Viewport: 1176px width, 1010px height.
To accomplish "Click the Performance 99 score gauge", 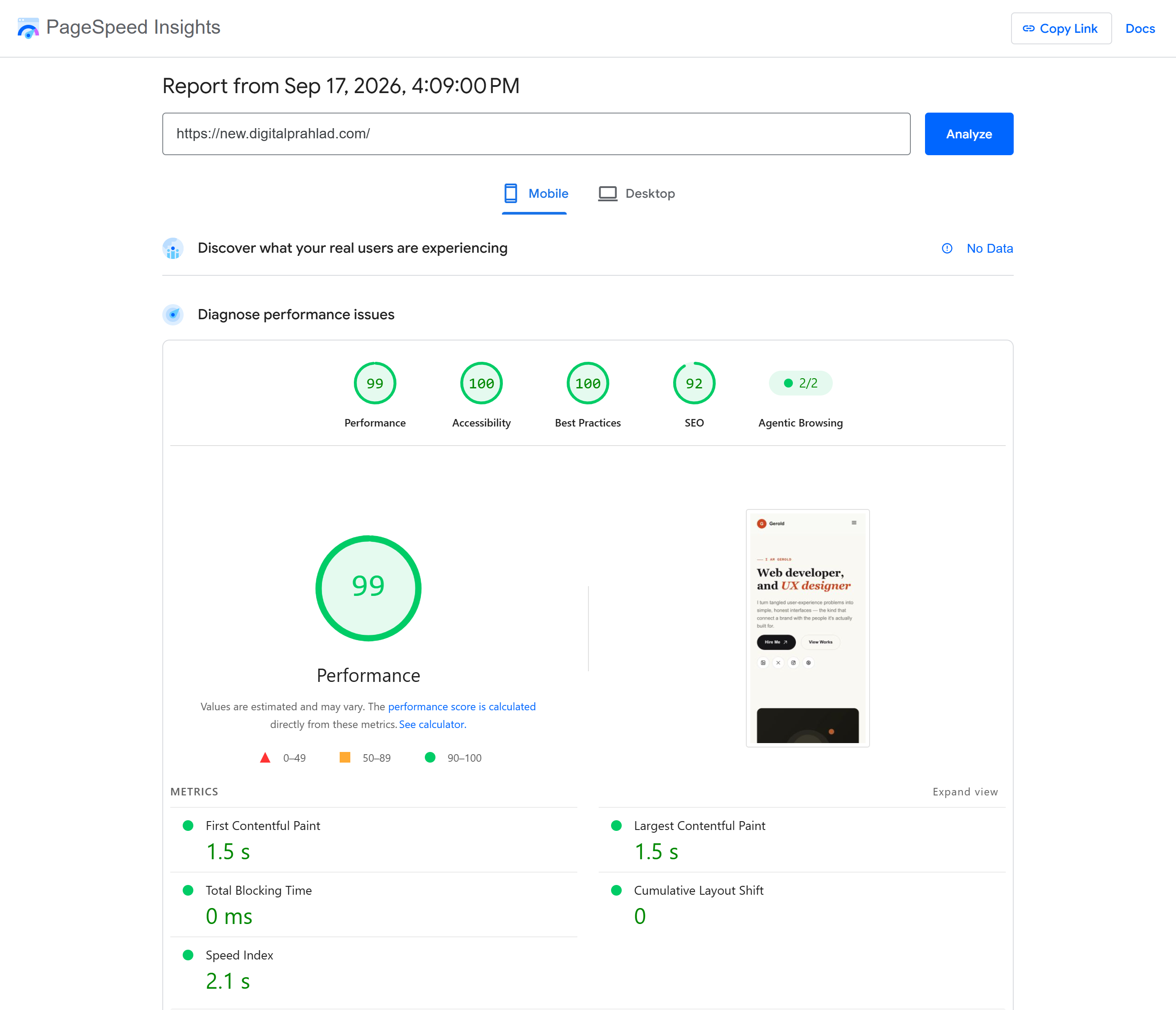I will tap(375, 383).
